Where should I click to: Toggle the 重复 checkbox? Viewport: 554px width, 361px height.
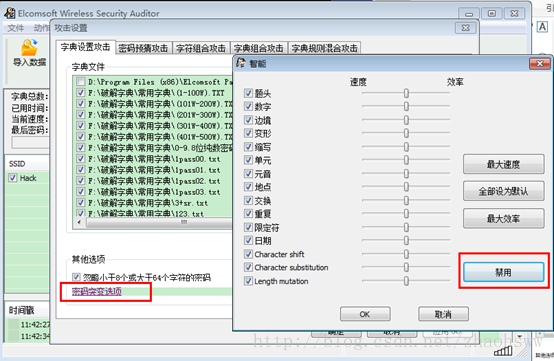click(248, 213)
